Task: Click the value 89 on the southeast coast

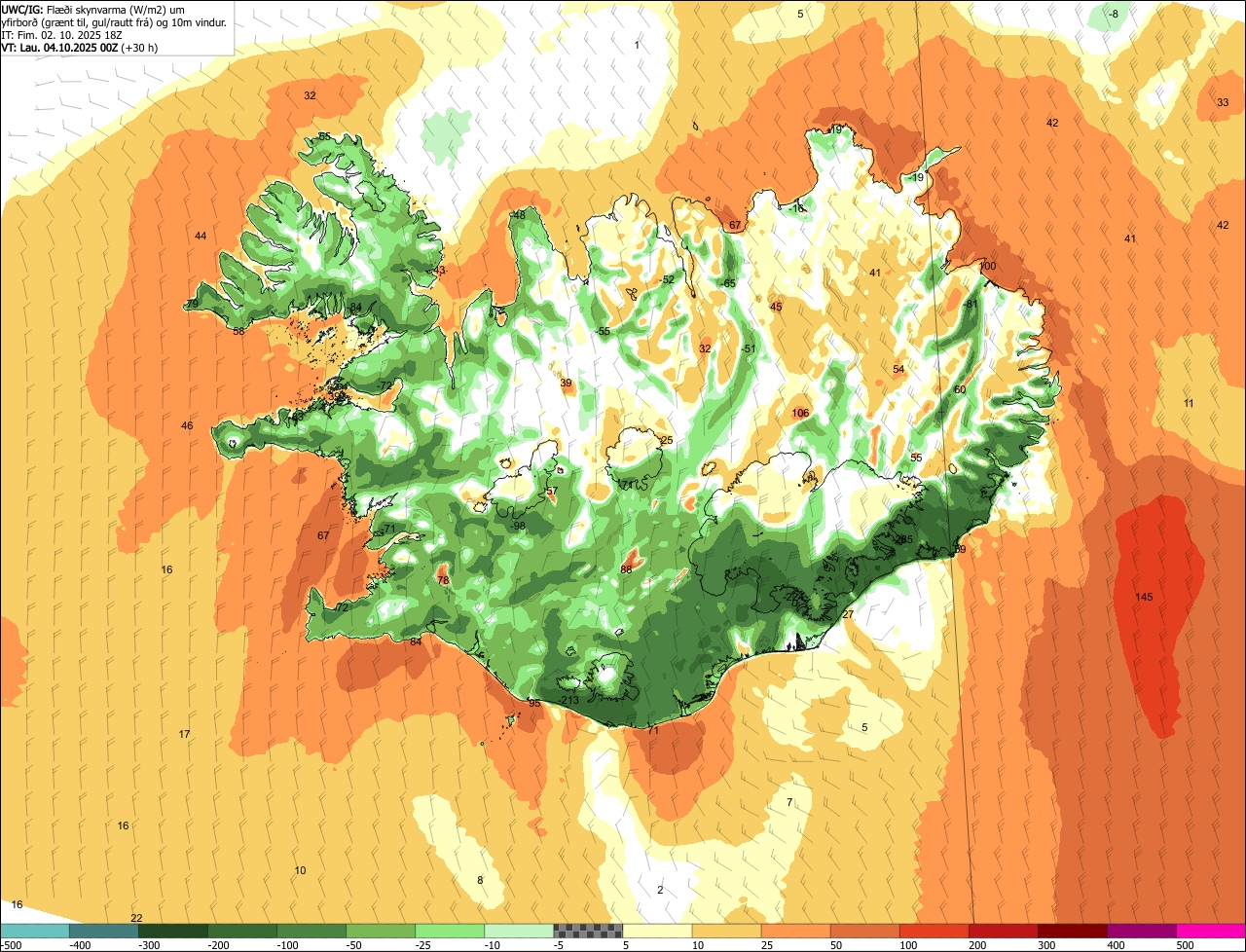Action: 960,550
